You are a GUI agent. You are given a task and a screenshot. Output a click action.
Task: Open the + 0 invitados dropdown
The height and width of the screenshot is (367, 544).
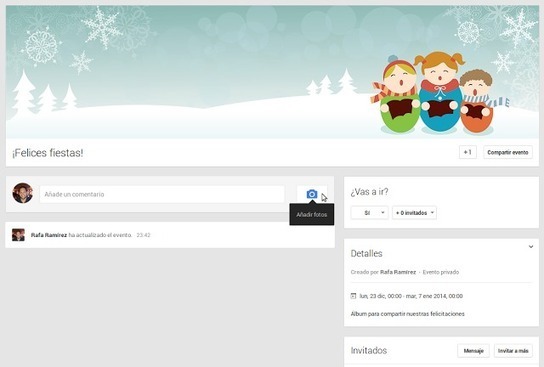(x=414, y=213)
